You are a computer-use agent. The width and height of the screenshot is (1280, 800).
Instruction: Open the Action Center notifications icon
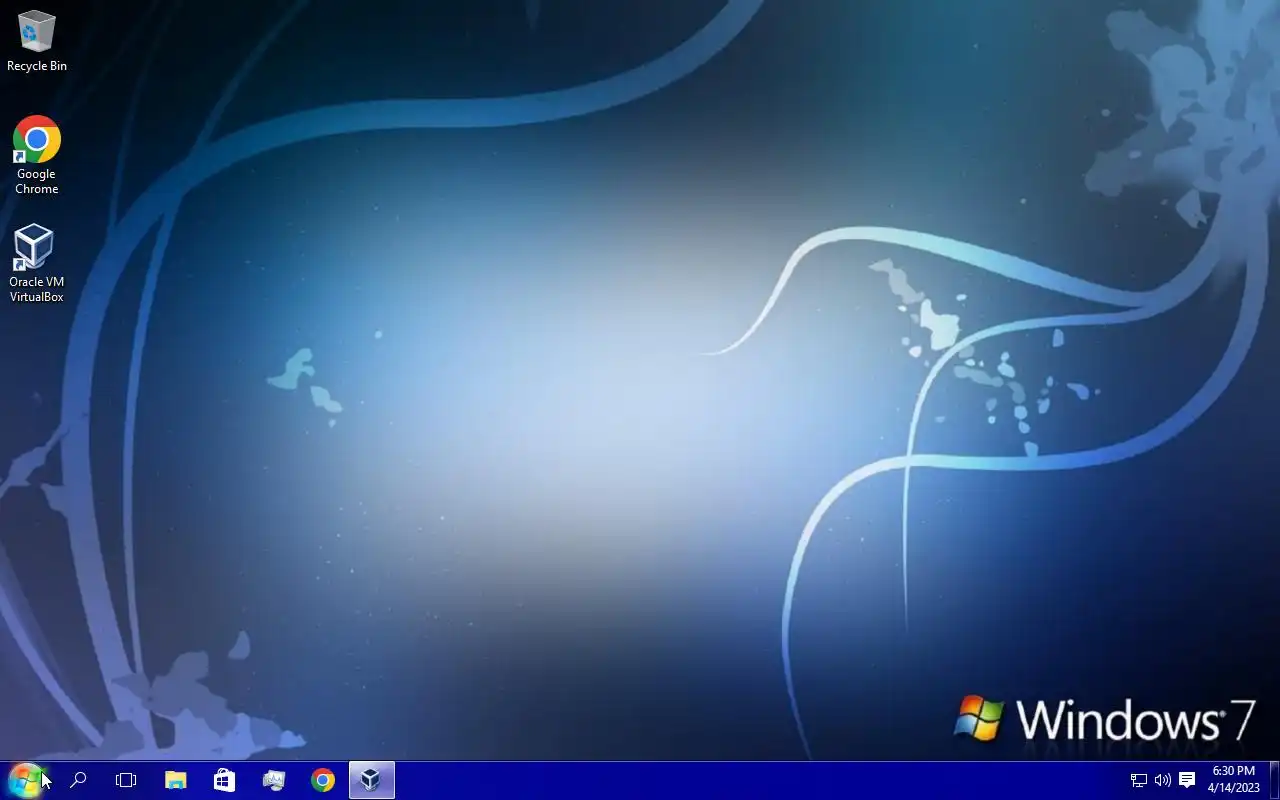point(1187,780)
